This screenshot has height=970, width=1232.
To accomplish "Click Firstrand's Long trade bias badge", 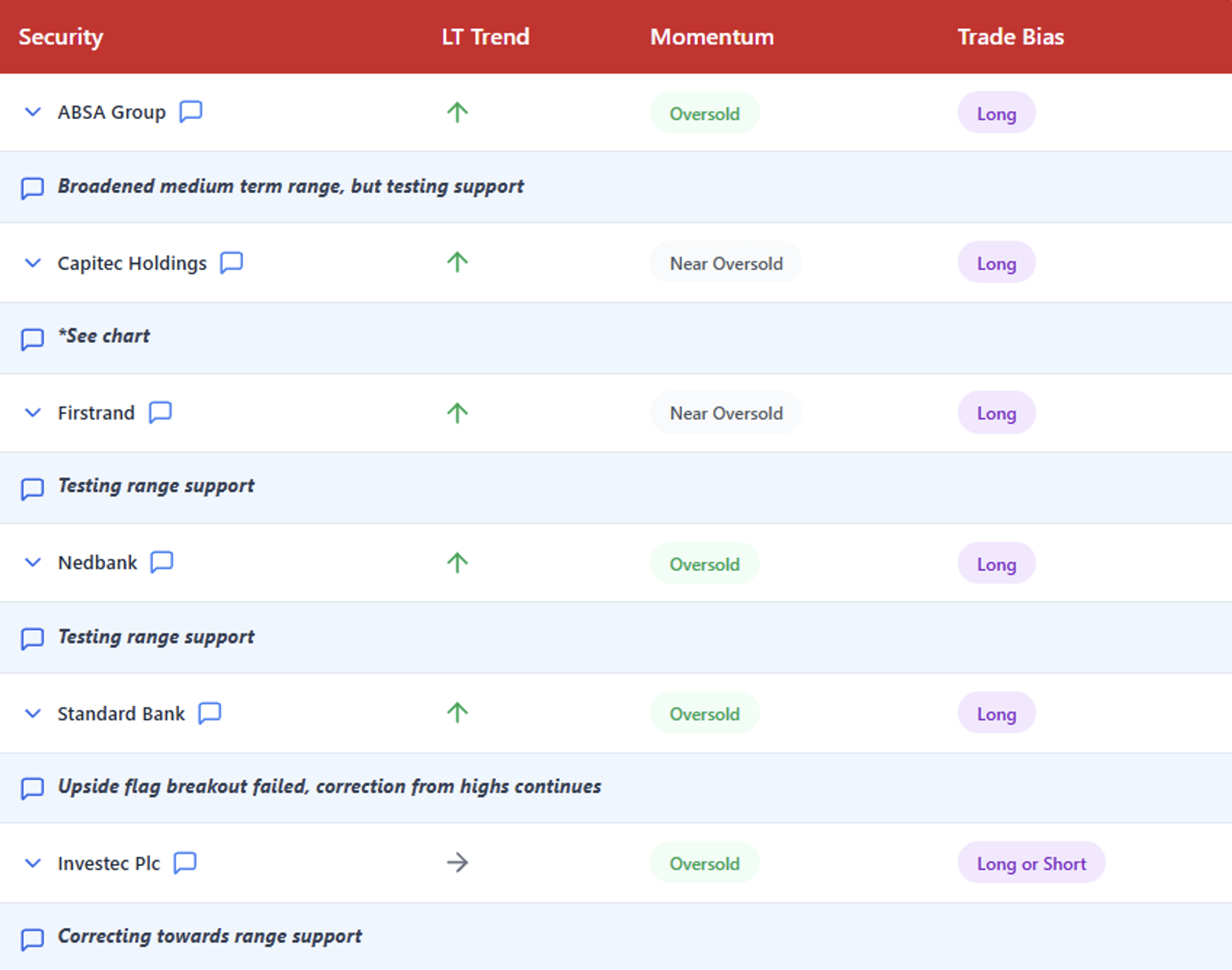I will tap(996, 413).
